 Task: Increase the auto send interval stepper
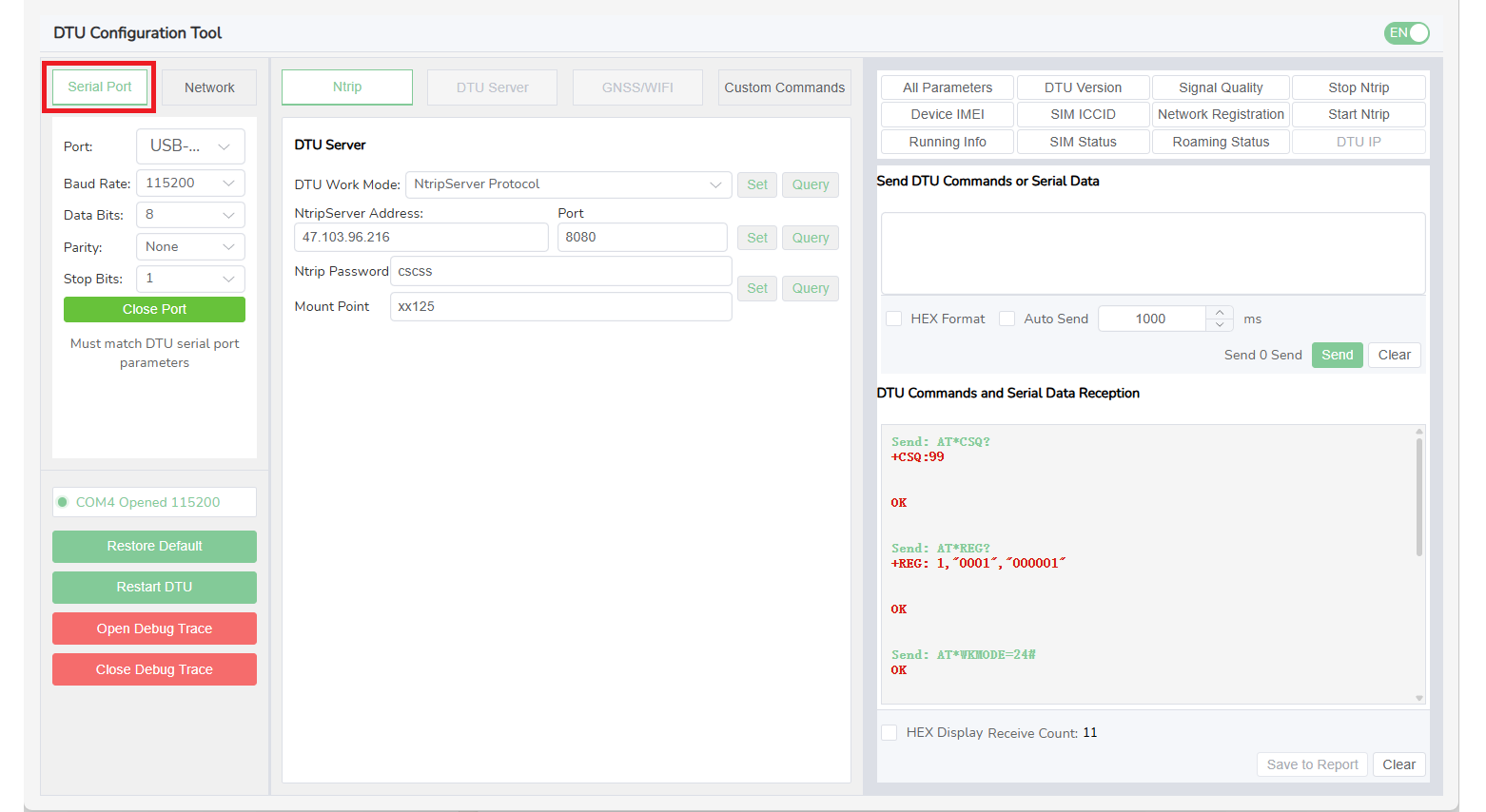1220,312
